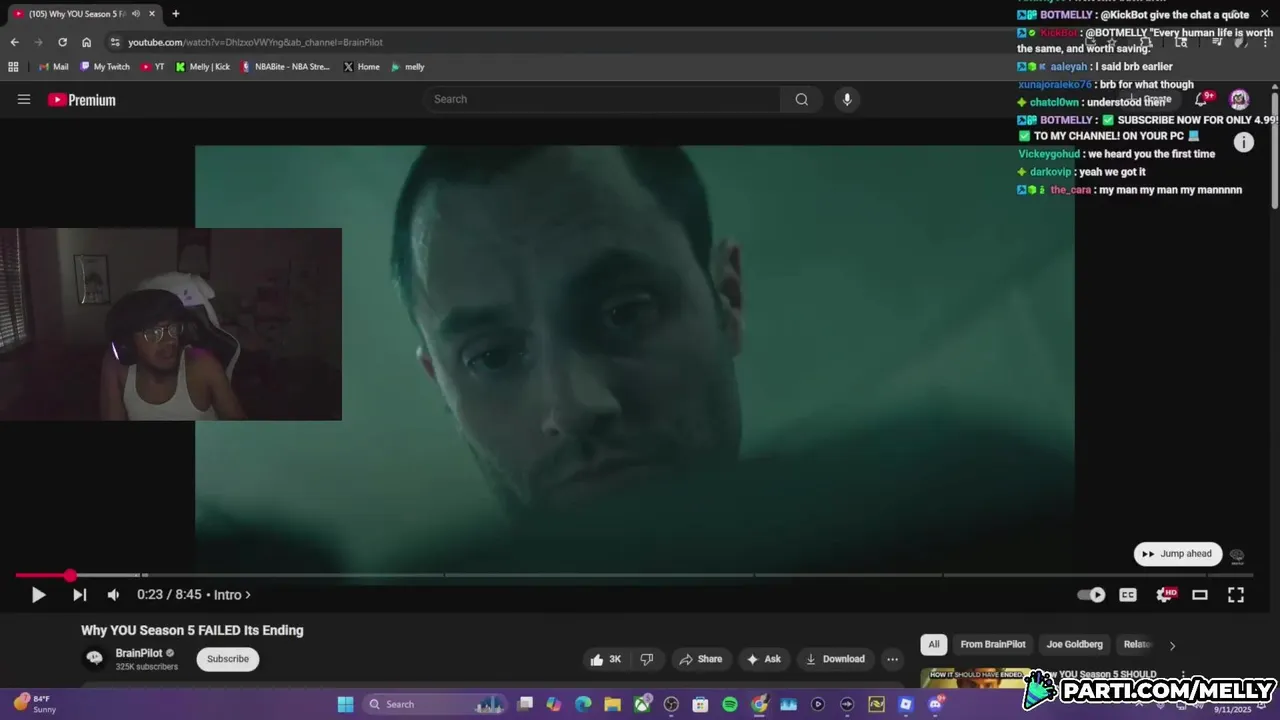
Task: Close the chat overlay with X
Action: click(1264, 14)
